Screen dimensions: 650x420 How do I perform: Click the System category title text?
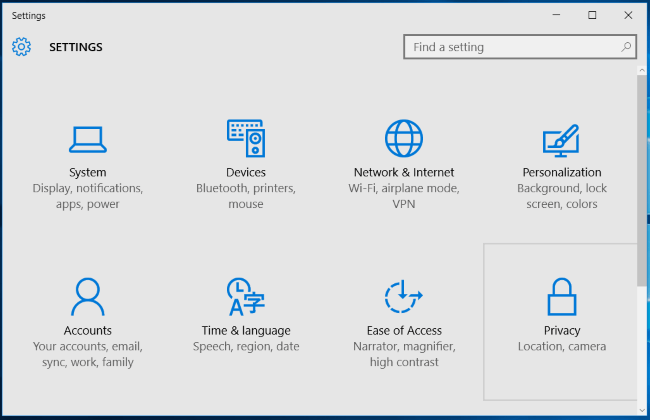pyautogui.click(x=87, y=172)
